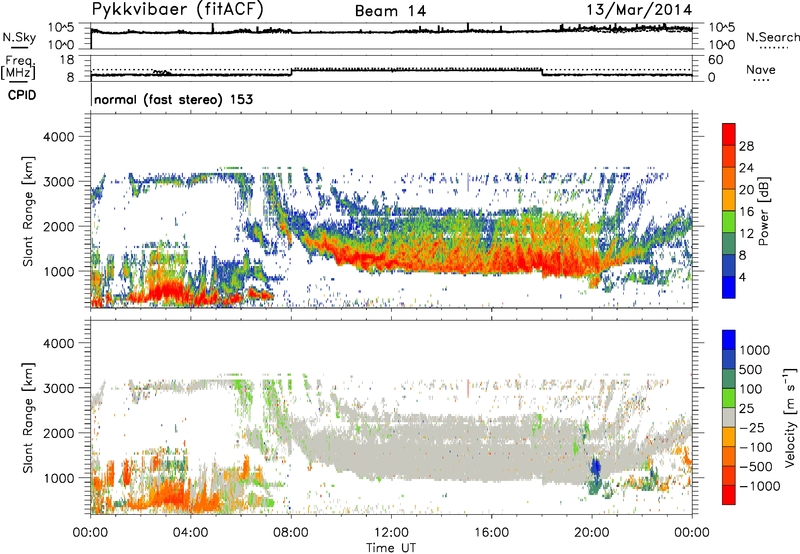Click Slant Range [km] label of velocity panel

pos(28,417)
